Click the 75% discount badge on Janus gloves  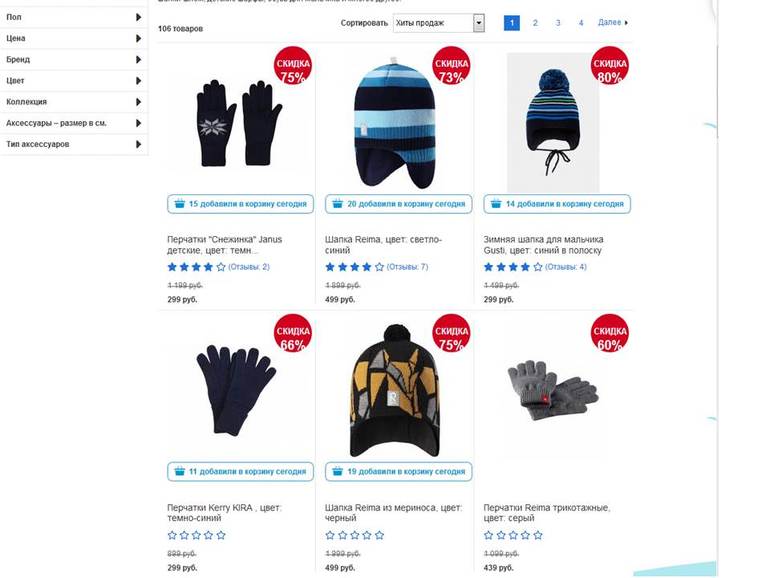tap(293, 65)
